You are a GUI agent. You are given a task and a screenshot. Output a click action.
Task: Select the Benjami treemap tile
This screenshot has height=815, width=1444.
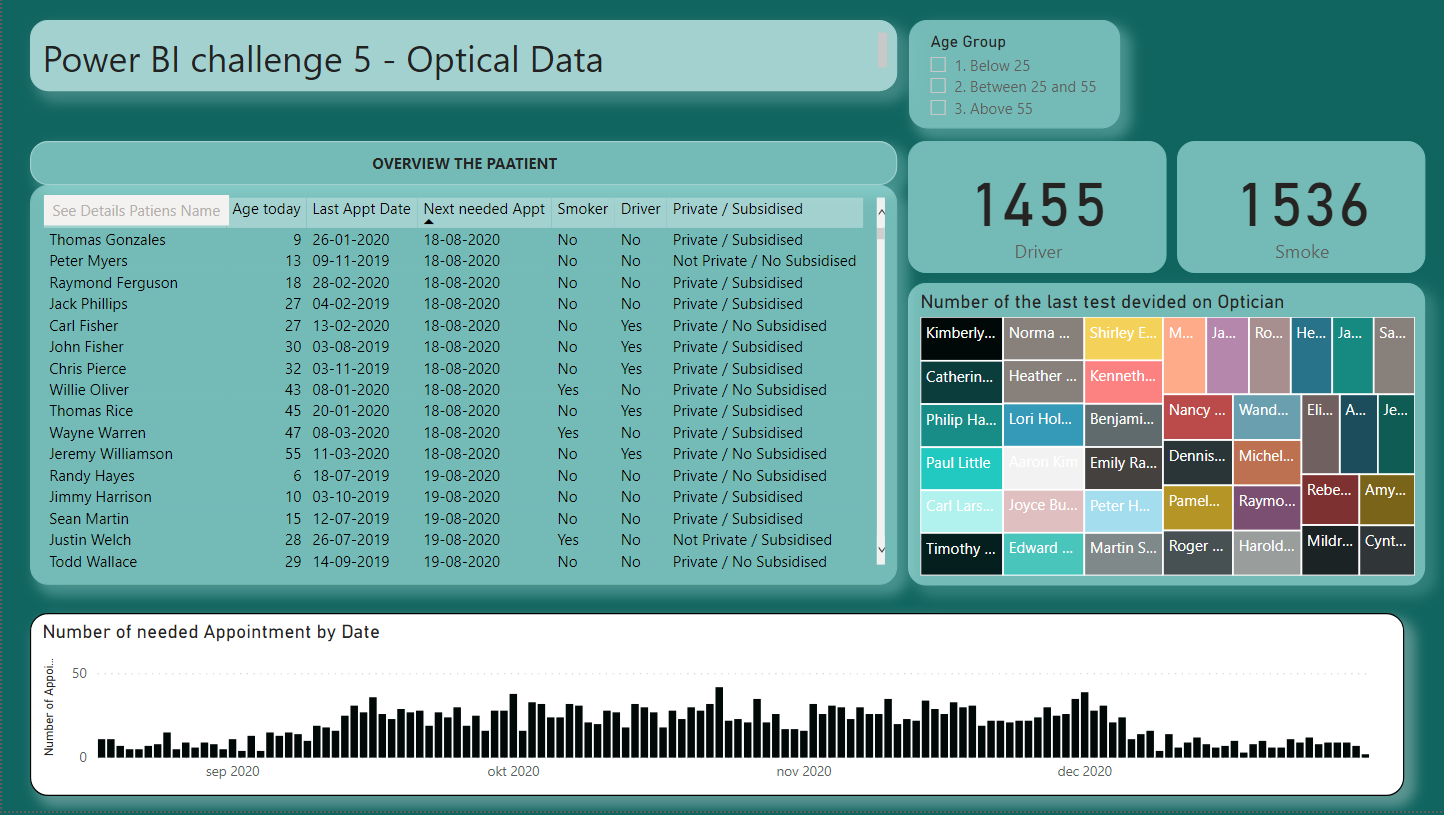point(1124,425)
